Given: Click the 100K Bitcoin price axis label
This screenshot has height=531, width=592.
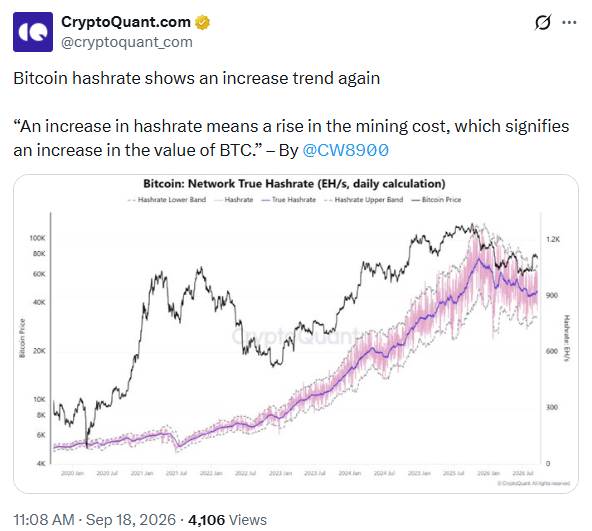Looking at the screenshot, I should click(37, 238).
